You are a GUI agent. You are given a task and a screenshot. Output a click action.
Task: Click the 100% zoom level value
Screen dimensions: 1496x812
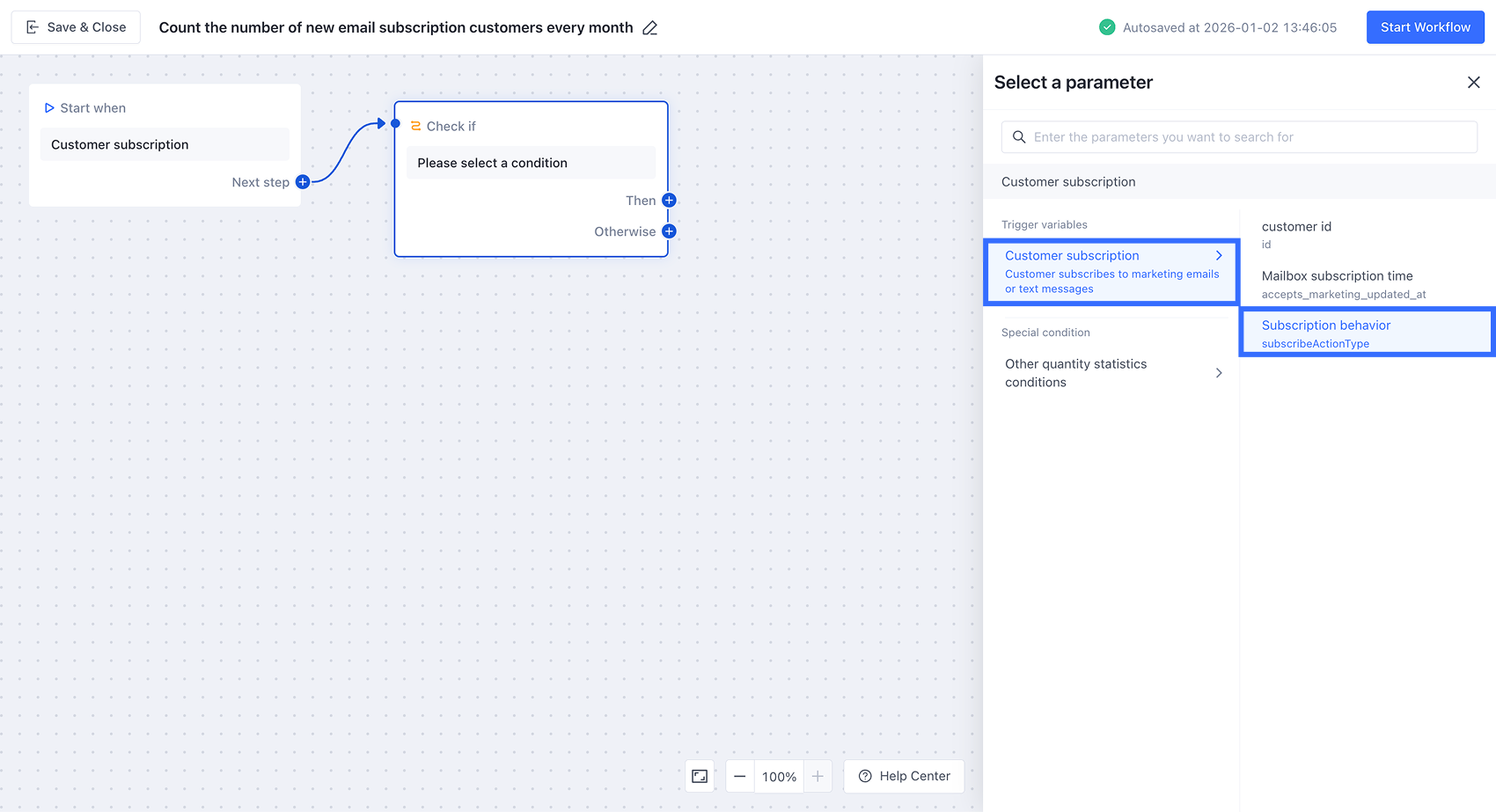[779, 777]
